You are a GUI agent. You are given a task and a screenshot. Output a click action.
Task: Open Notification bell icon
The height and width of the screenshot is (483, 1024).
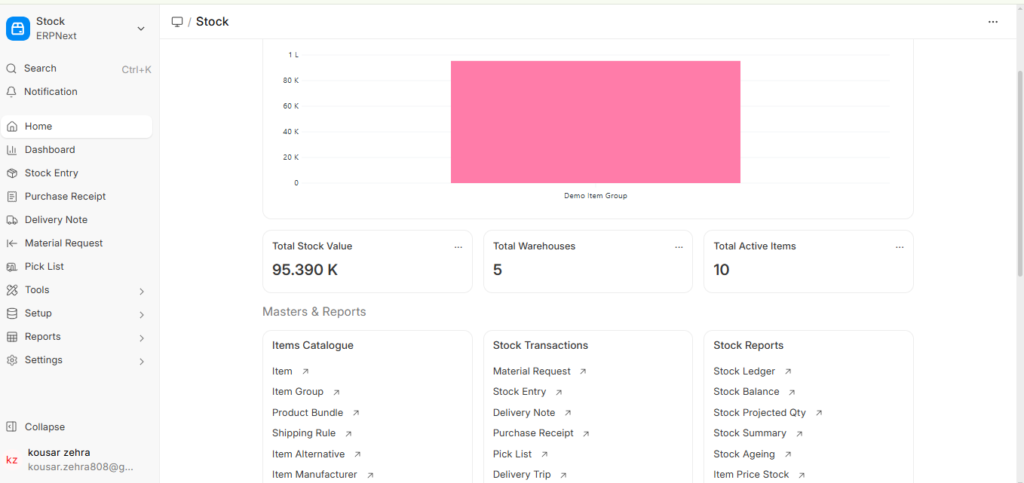click(x=12, y=92)
